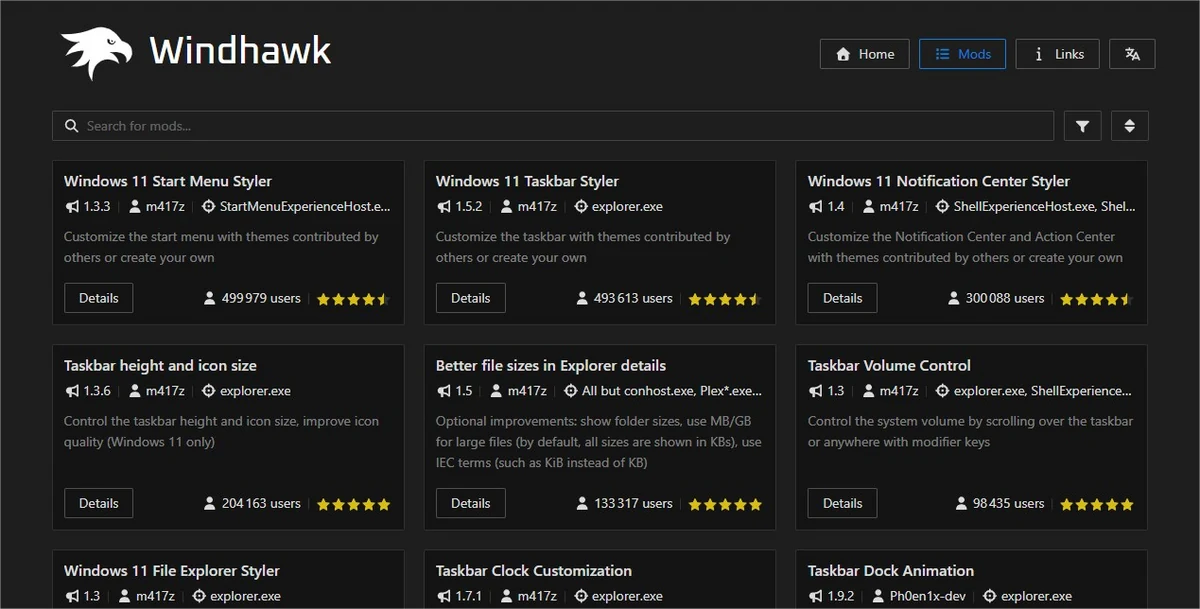Switch to the Mods tab

pyautogui.click(x=962, y=54)
